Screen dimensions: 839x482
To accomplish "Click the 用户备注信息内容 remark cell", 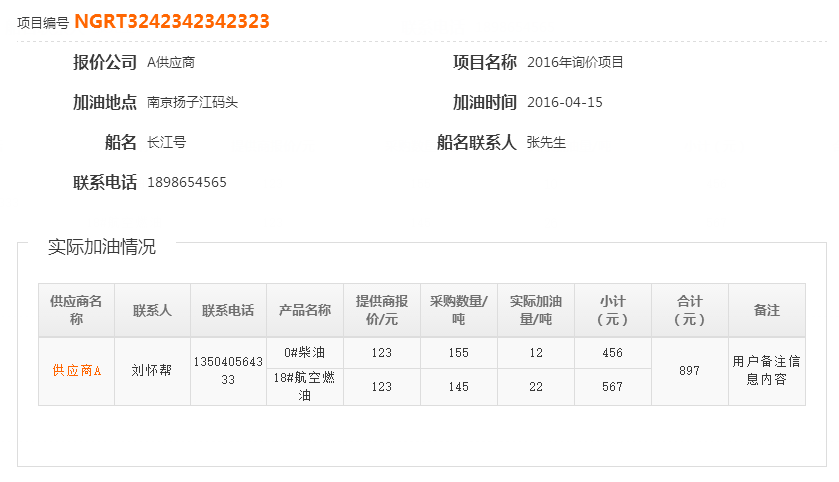I will [x=767, y=370].
